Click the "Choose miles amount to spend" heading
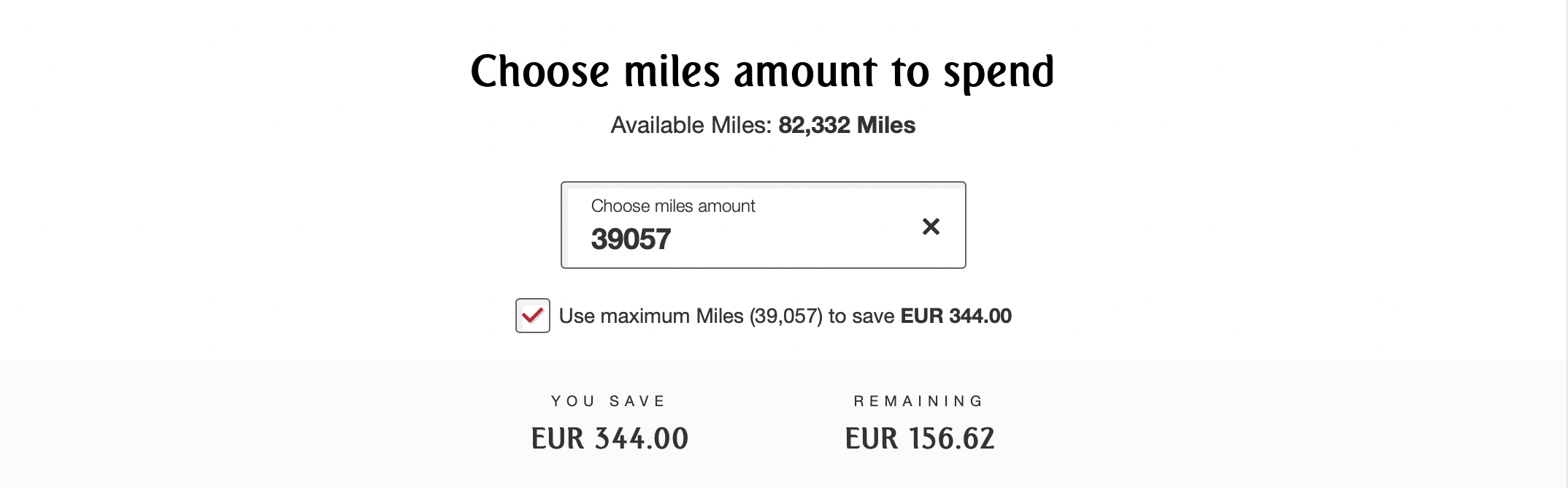Screen dimensions: 1568x488 click(x=762, y=72)
